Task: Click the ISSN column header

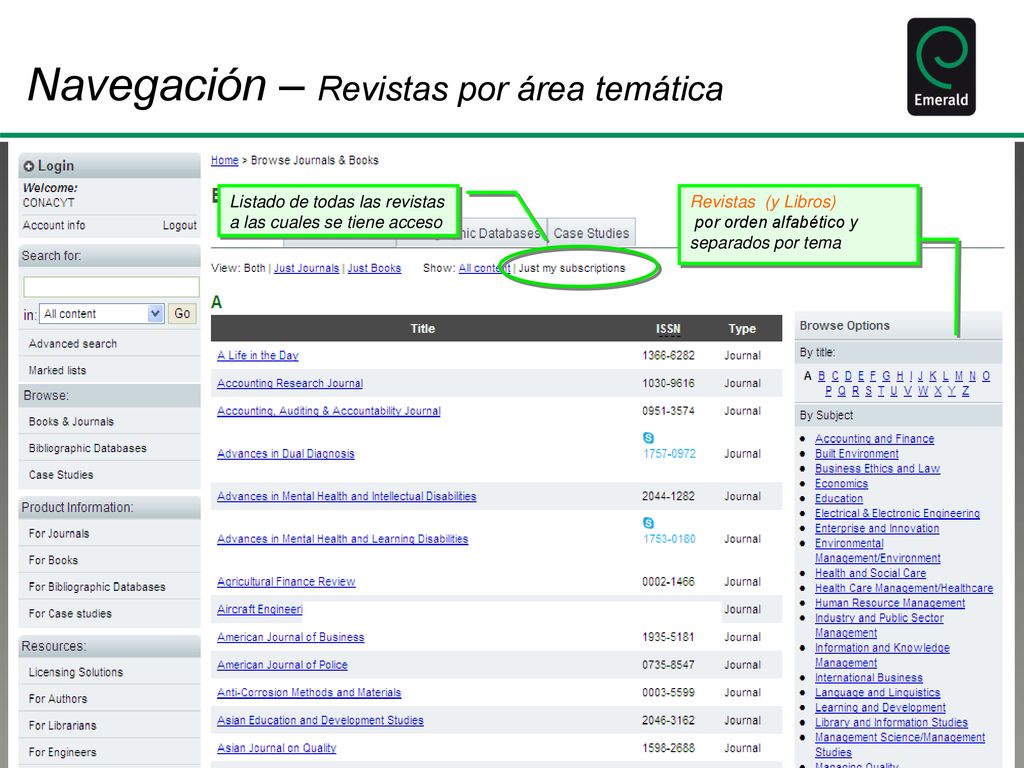Action: click(668, 329)
